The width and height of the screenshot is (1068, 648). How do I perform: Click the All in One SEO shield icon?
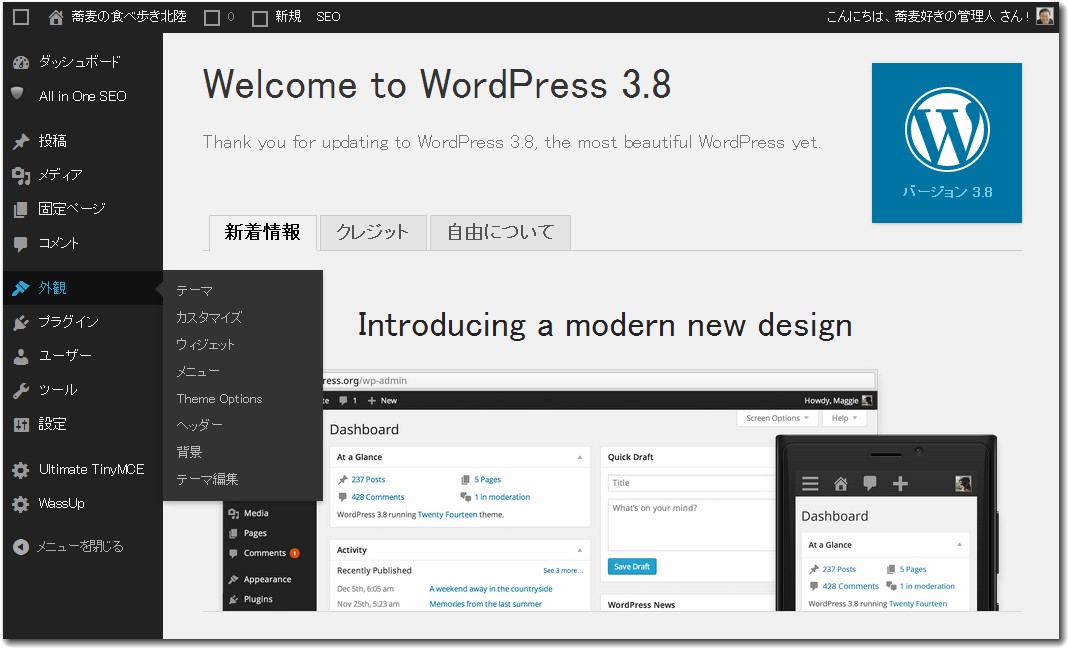tap(22, 95)
